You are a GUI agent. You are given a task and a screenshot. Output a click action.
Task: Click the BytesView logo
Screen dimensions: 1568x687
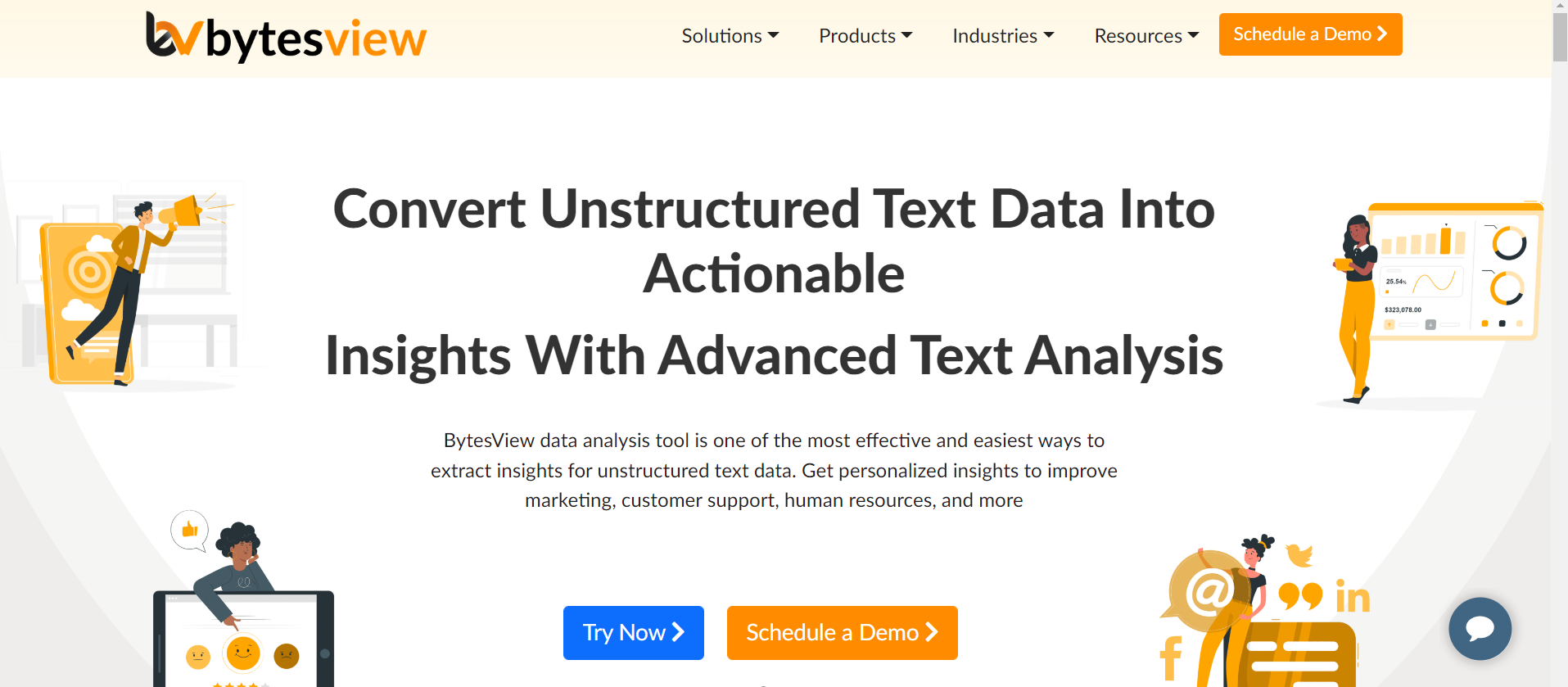pos(286,37)
